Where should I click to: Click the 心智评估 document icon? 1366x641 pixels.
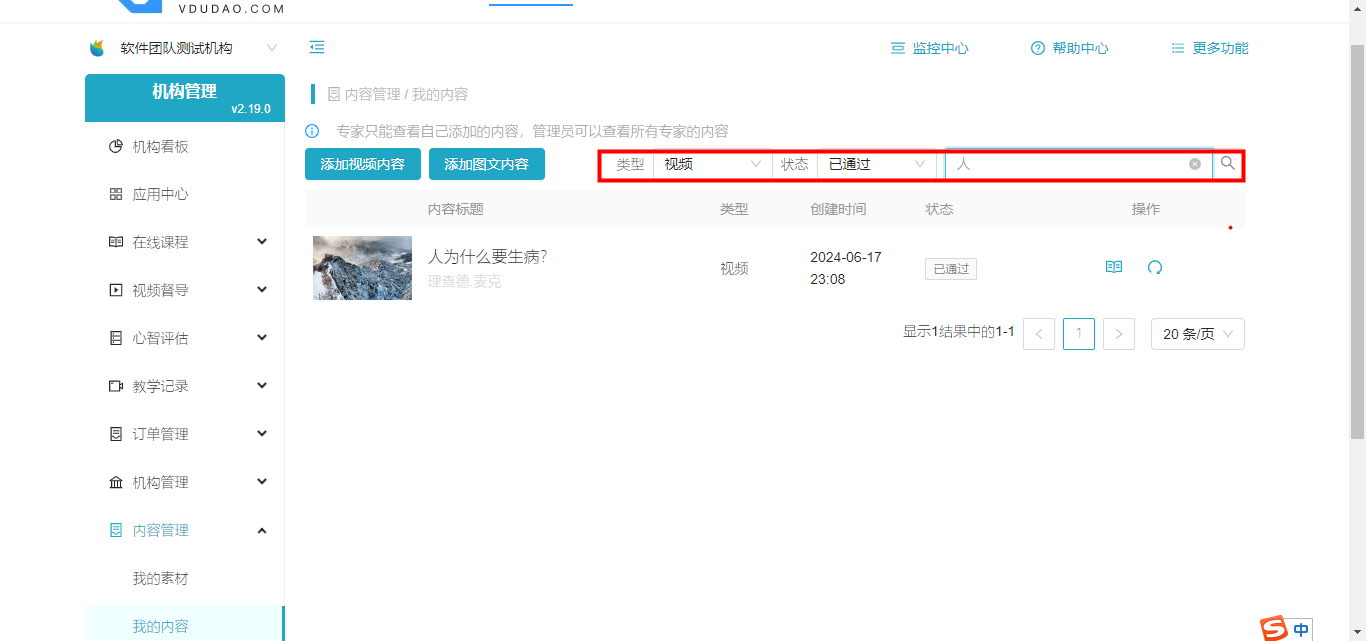pos(115,338)
